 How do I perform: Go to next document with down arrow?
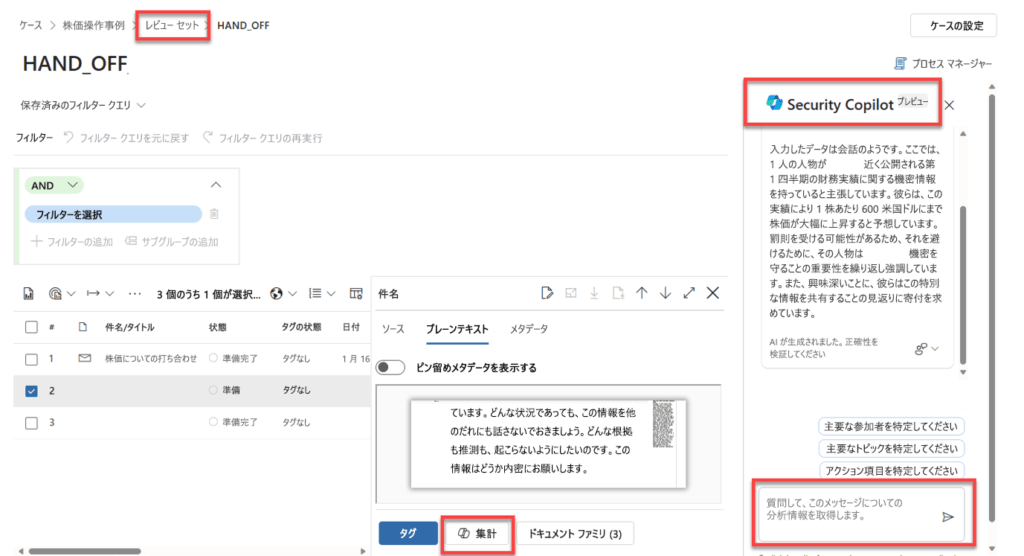tap(665, 292)
